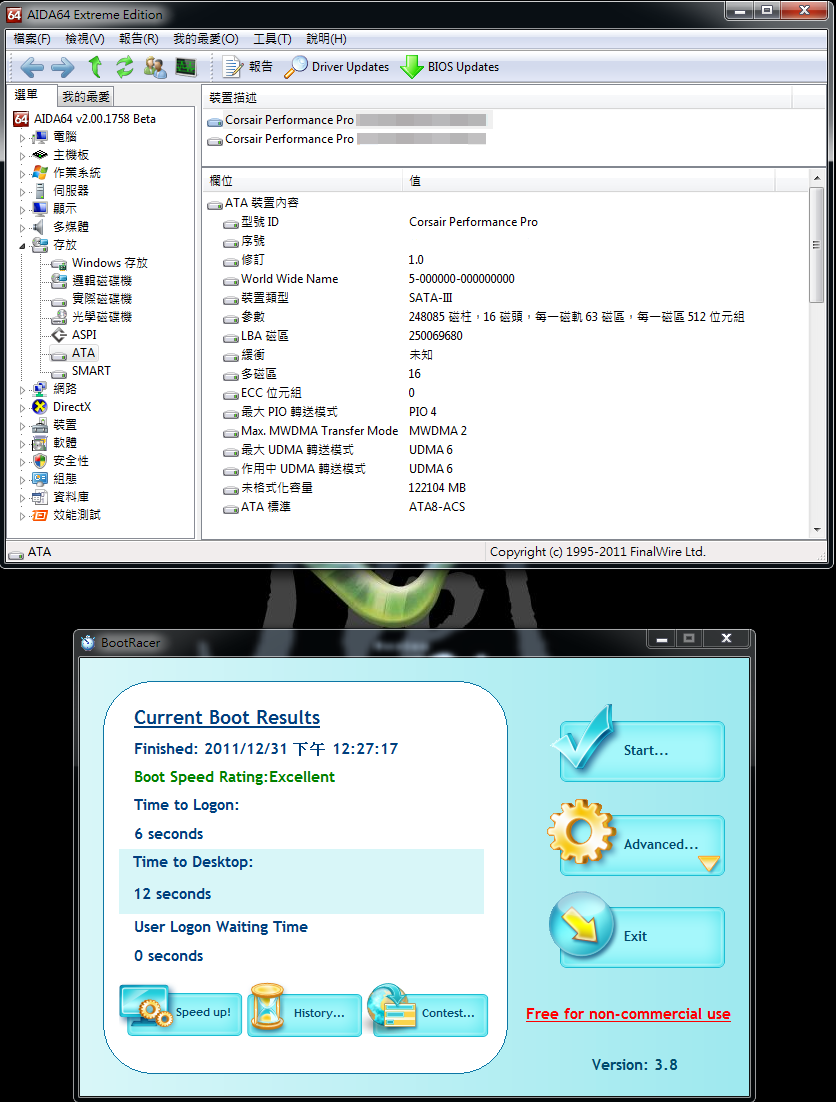Open the users icon in AIDA64 toolbar
The height and width of the screenshot is (1102, 836).
coord(155,67)
